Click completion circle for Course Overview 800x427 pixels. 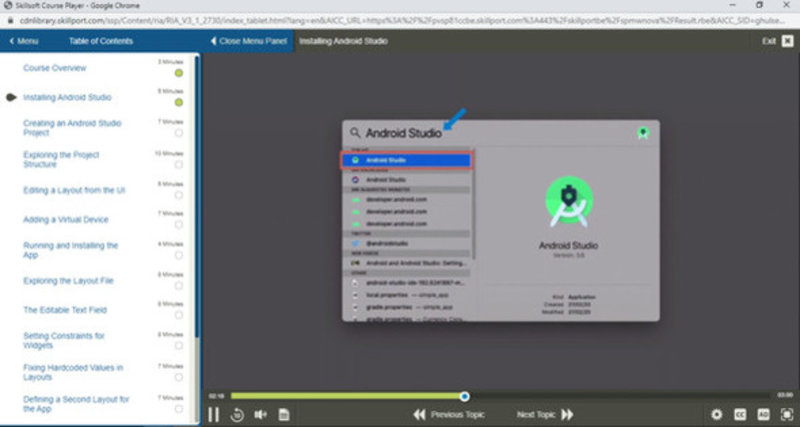coord(179,73)
